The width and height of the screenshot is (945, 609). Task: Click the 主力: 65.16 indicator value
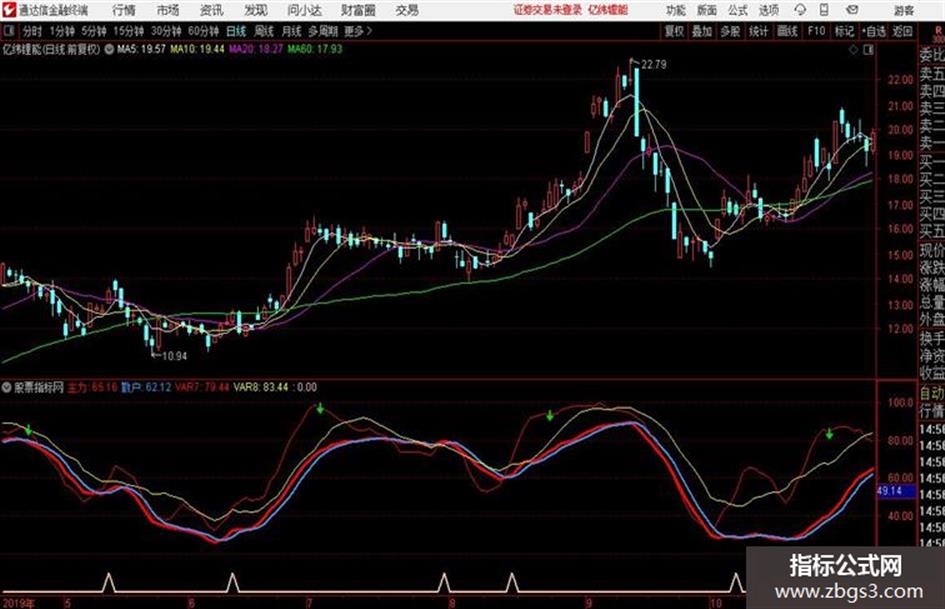(92, 387)
